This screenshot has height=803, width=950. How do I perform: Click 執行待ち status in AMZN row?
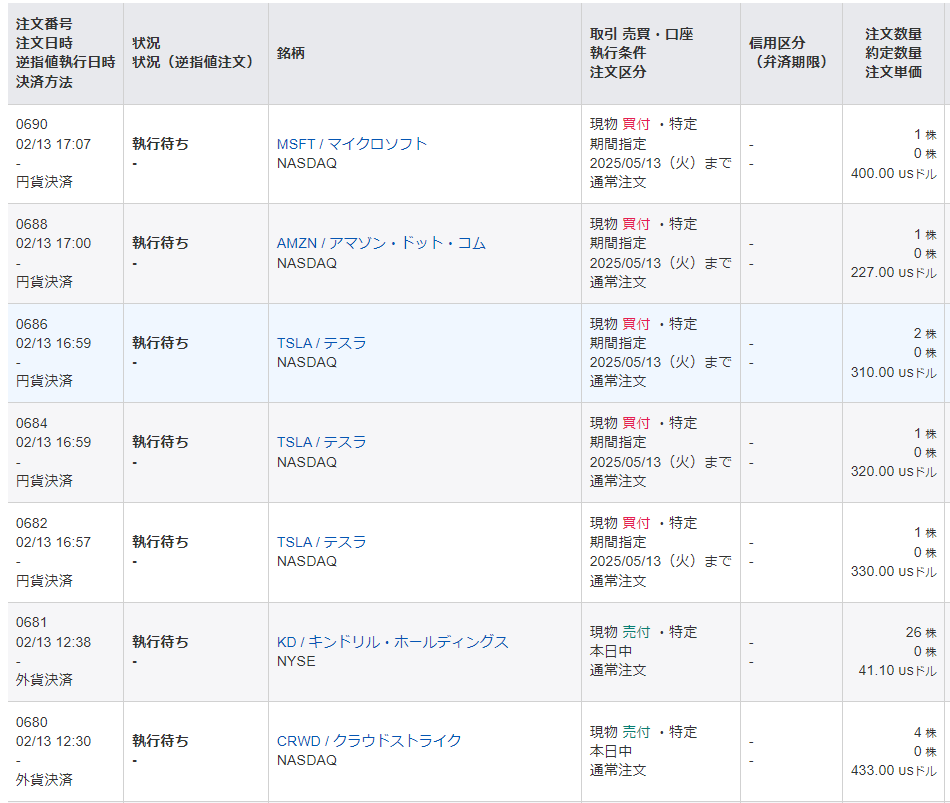161,243
